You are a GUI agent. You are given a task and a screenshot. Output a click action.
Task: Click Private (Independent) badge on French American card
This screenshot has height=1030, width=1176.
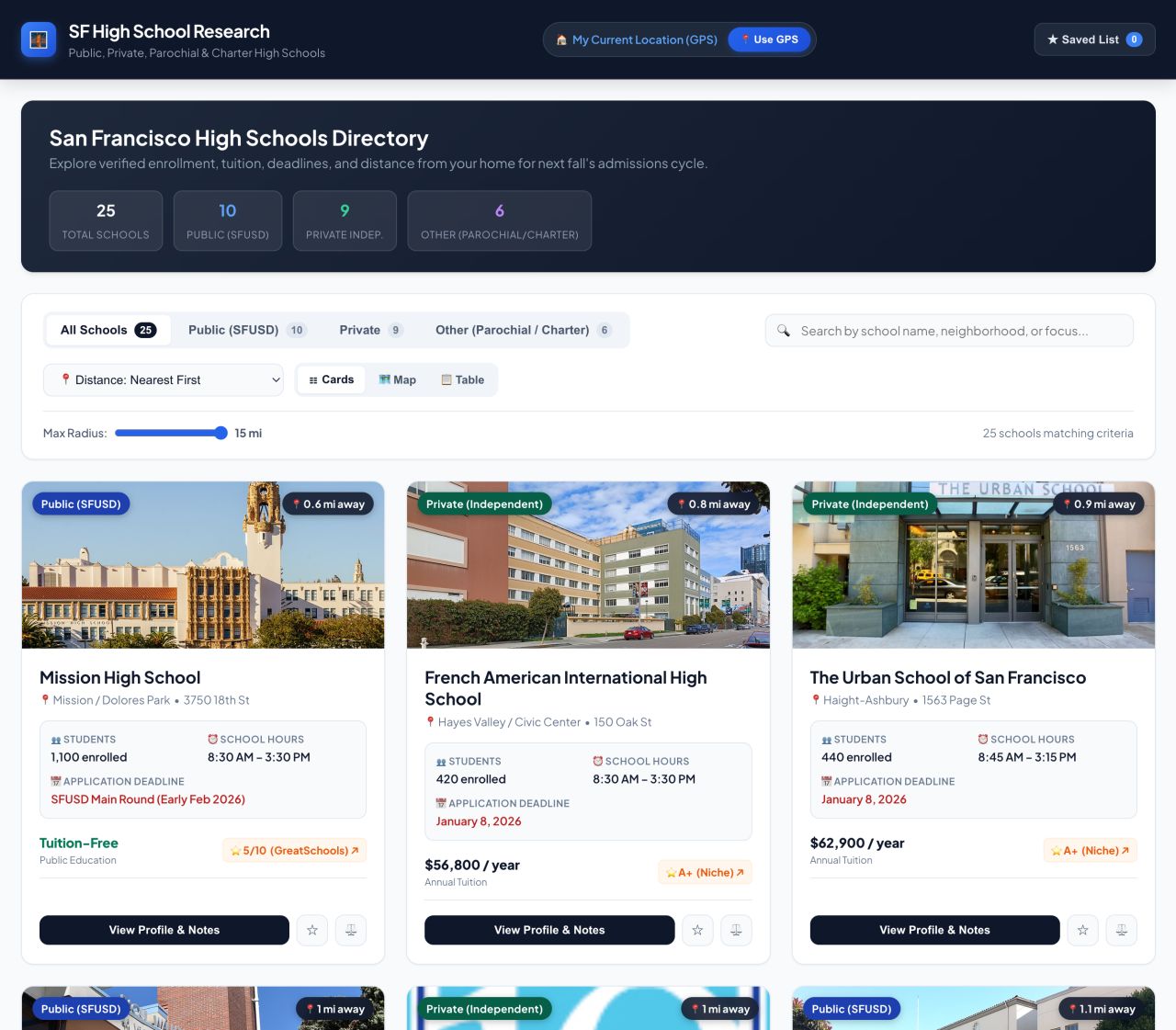[x=484, y=504]
